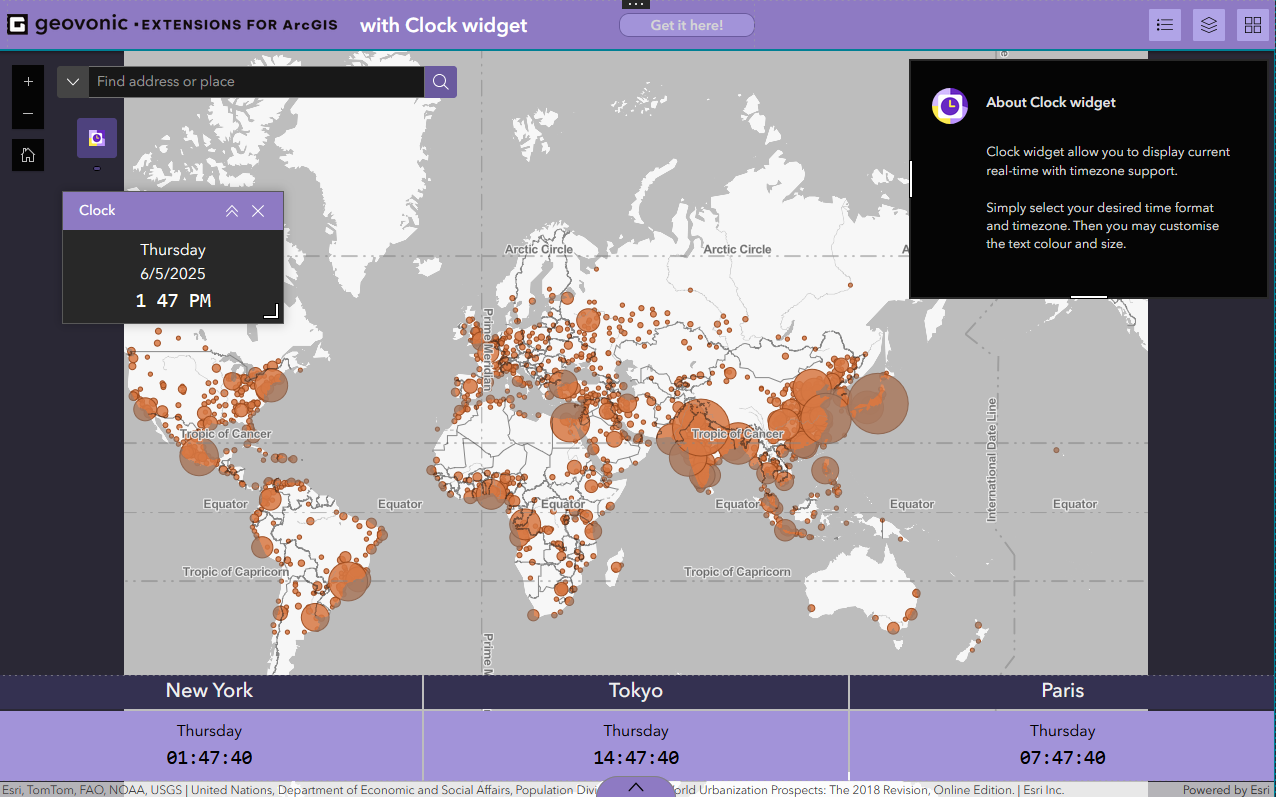
Task: Click the 07:47:40 Paris time
Action: (1062, 758)
